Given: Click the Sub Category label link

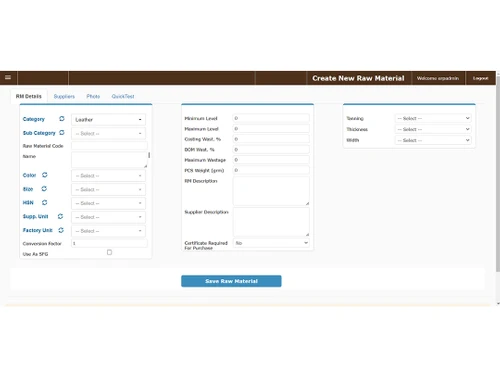Looking at the screenshot, I should tap(39, 133).
